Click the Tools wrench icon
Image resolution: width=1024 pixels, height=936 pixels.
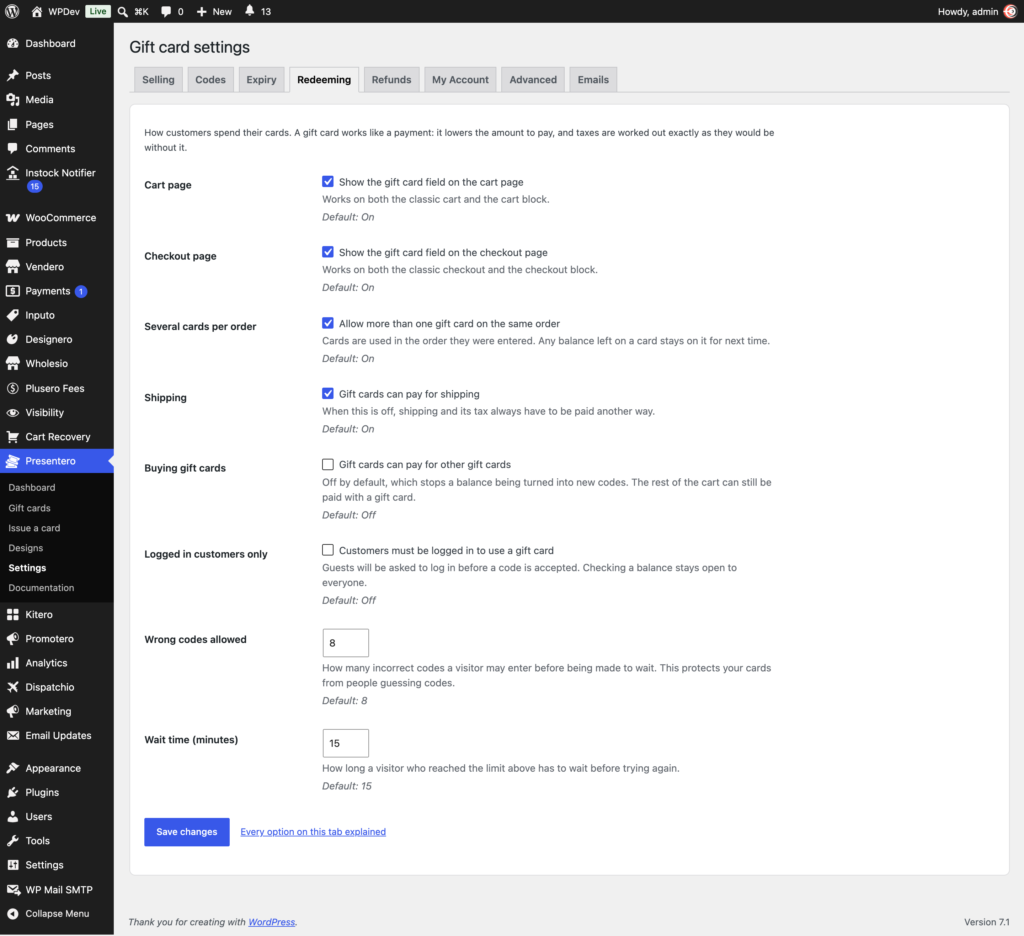(x=12, y=841)
